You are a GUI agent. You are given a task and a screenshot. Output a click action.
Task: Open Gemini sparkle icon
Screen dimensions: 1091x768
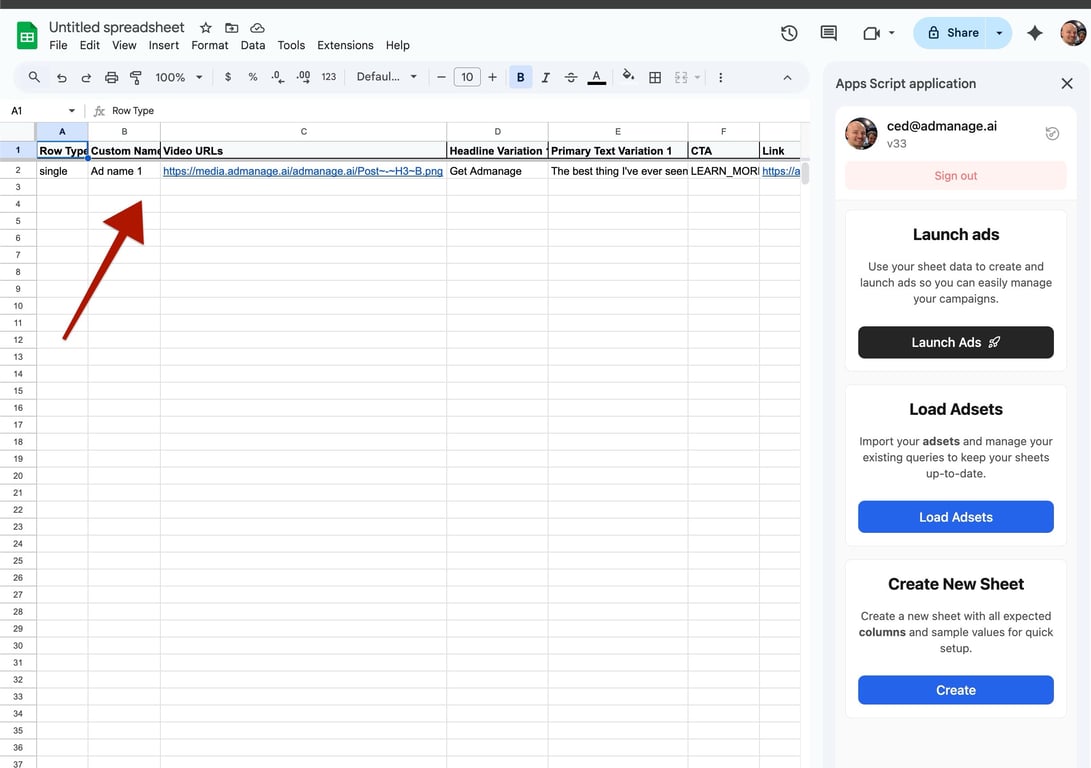click(1035, 33)
